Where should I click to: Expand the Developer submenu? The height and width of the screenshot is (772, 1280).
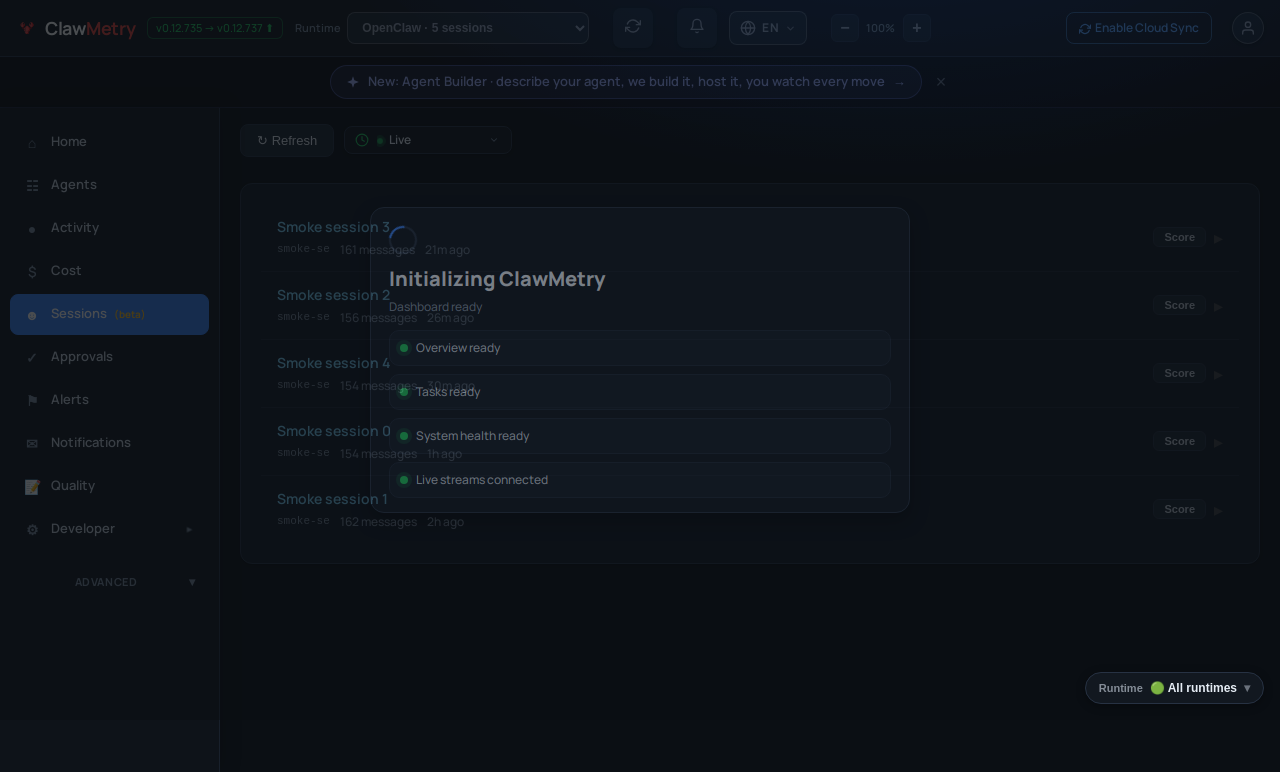click(x=110, y=529)
